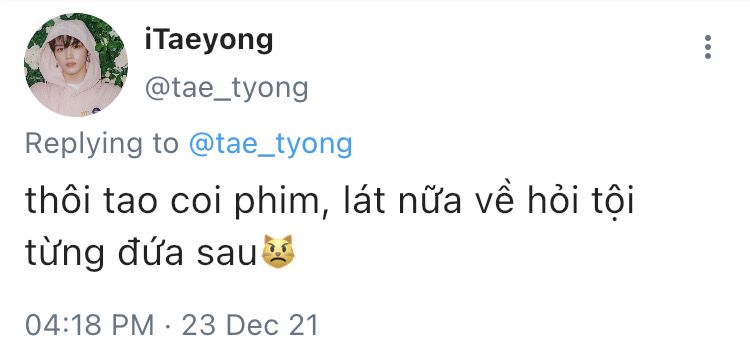Click the gray "Replying to" label
Screen dimensions: 750x364
(102, 144)
